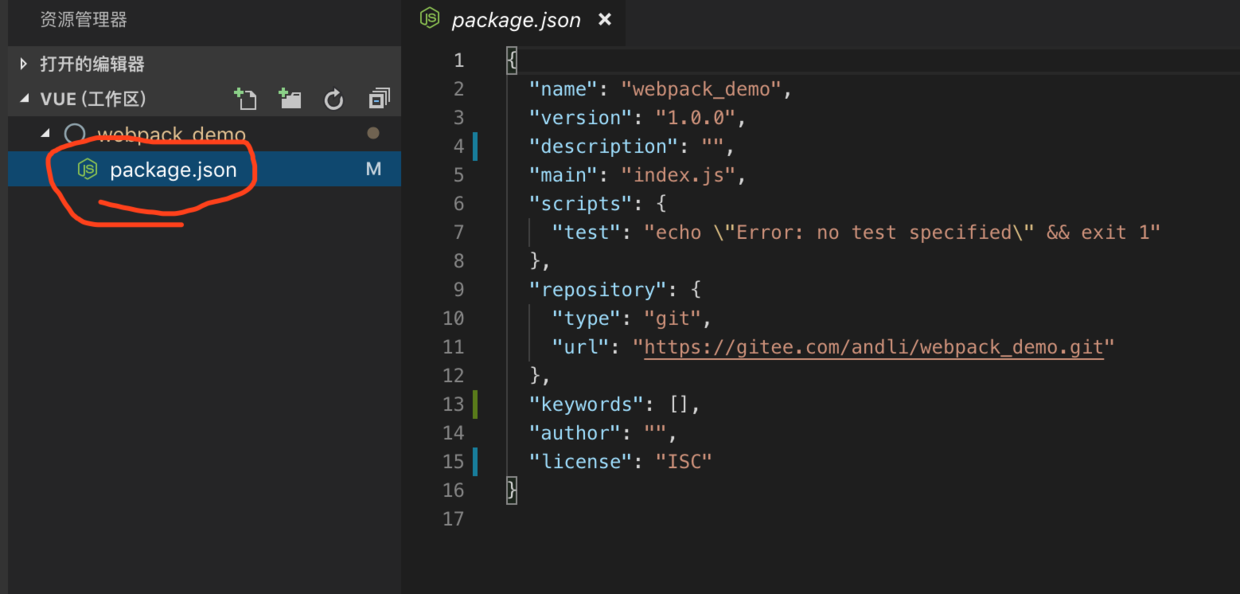This screenshot has height=594, width=1240.
Task: Click the "repository" key on line 9
Action: [597, 290]
